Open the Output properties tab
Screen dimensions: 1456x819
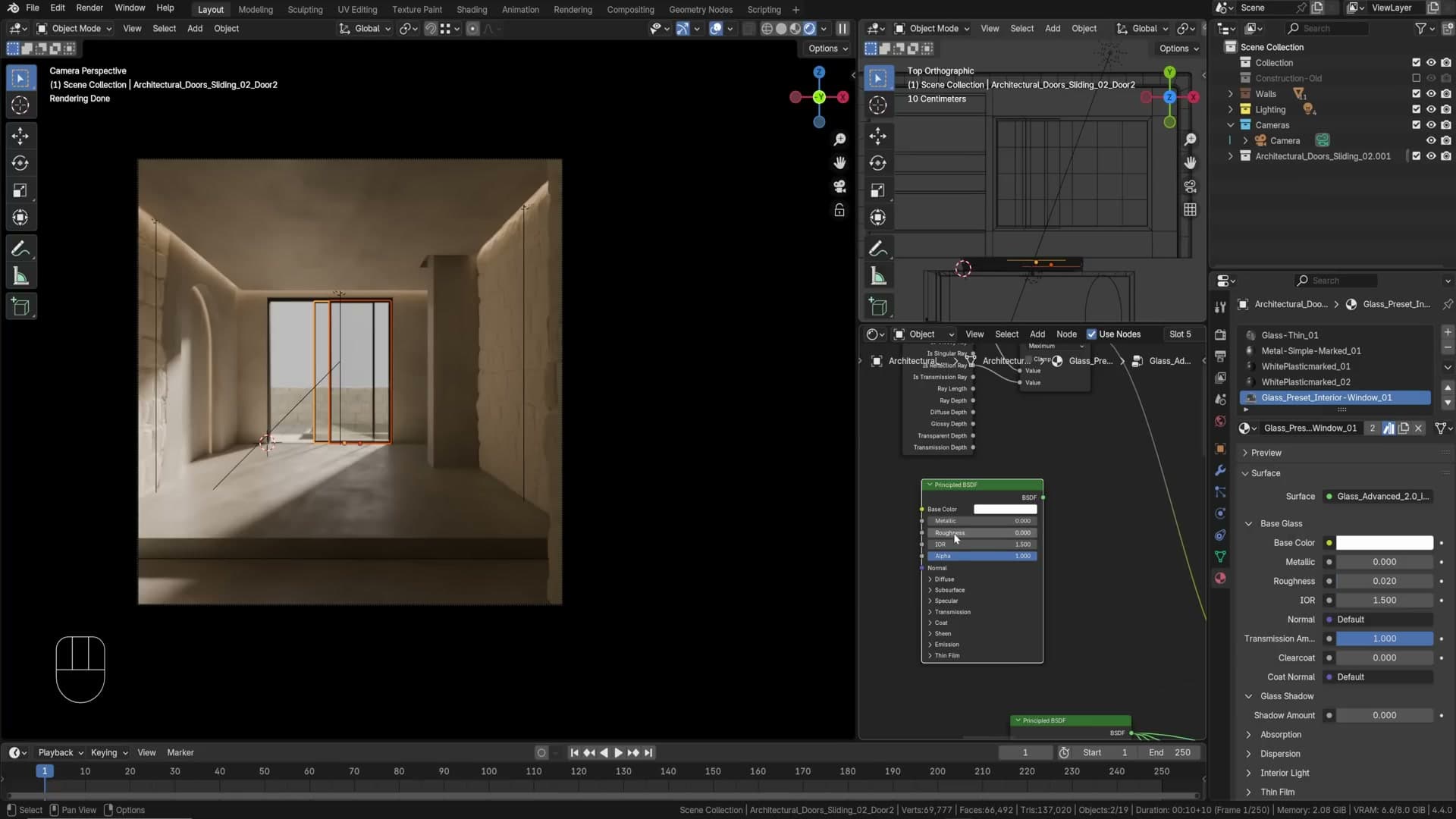(x=1220, y=356)
